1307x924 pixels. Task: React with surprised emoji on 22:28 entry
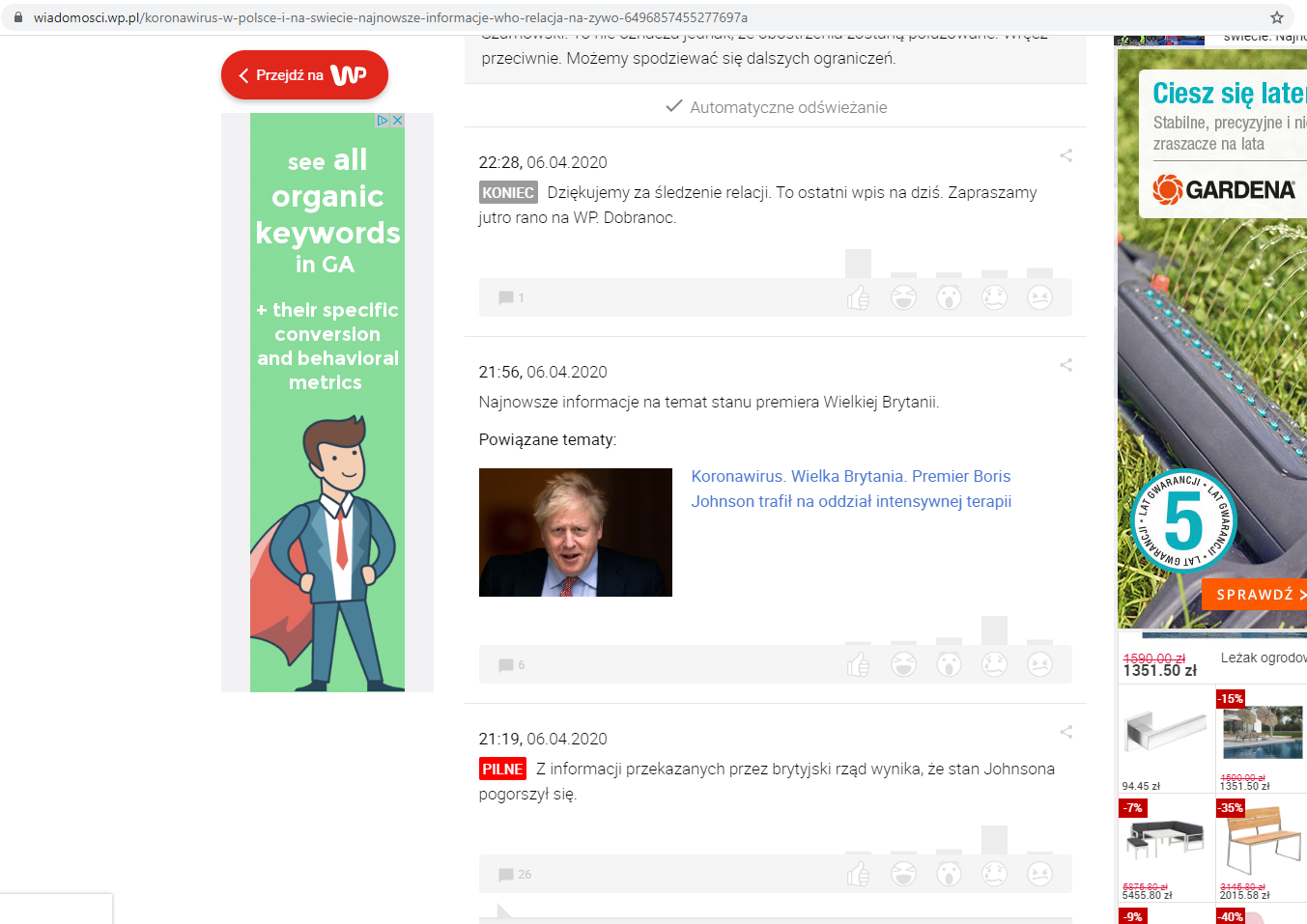[949, 297]
